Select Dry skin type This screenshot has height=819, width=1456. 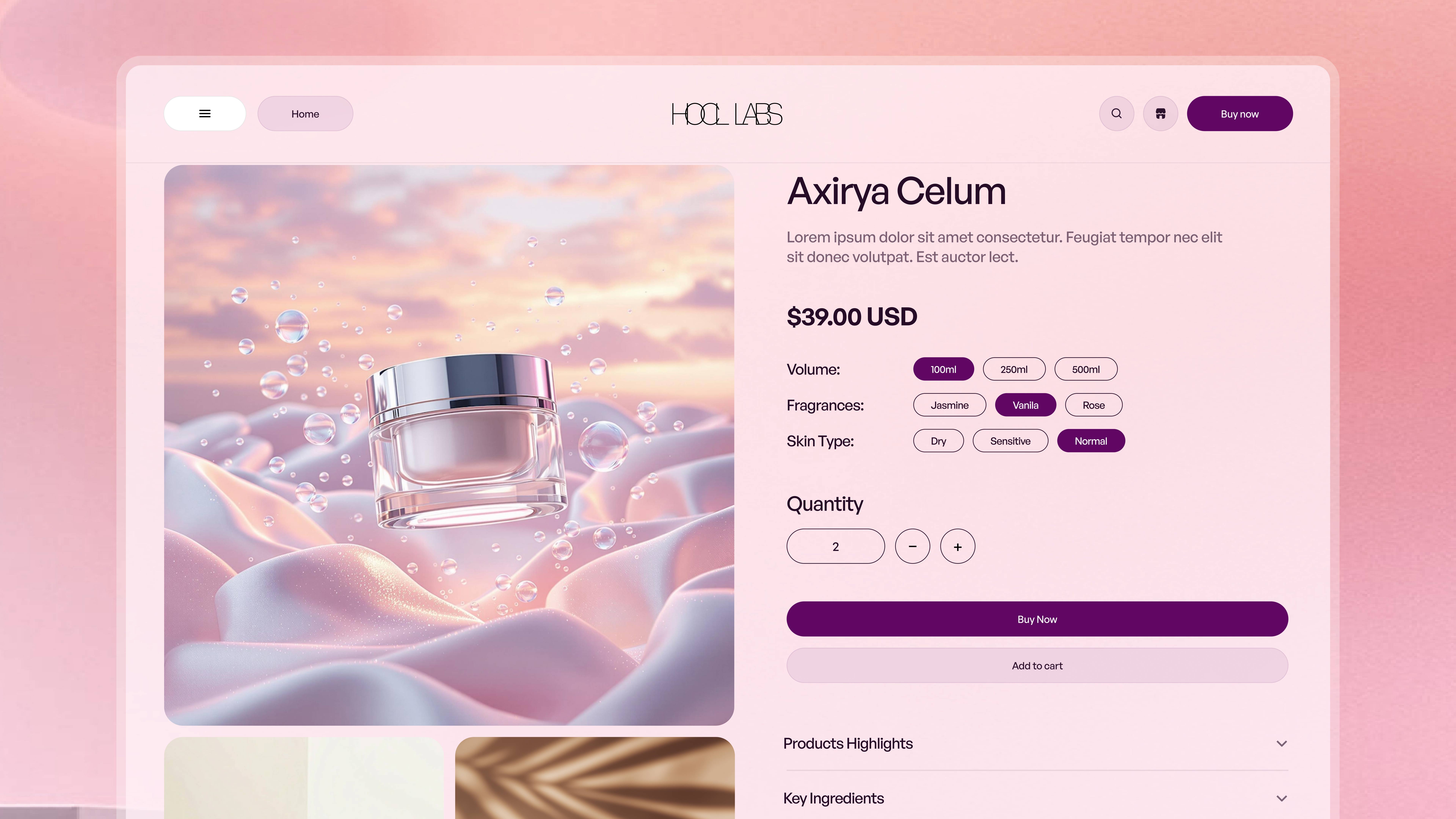(x=938, y=441)
